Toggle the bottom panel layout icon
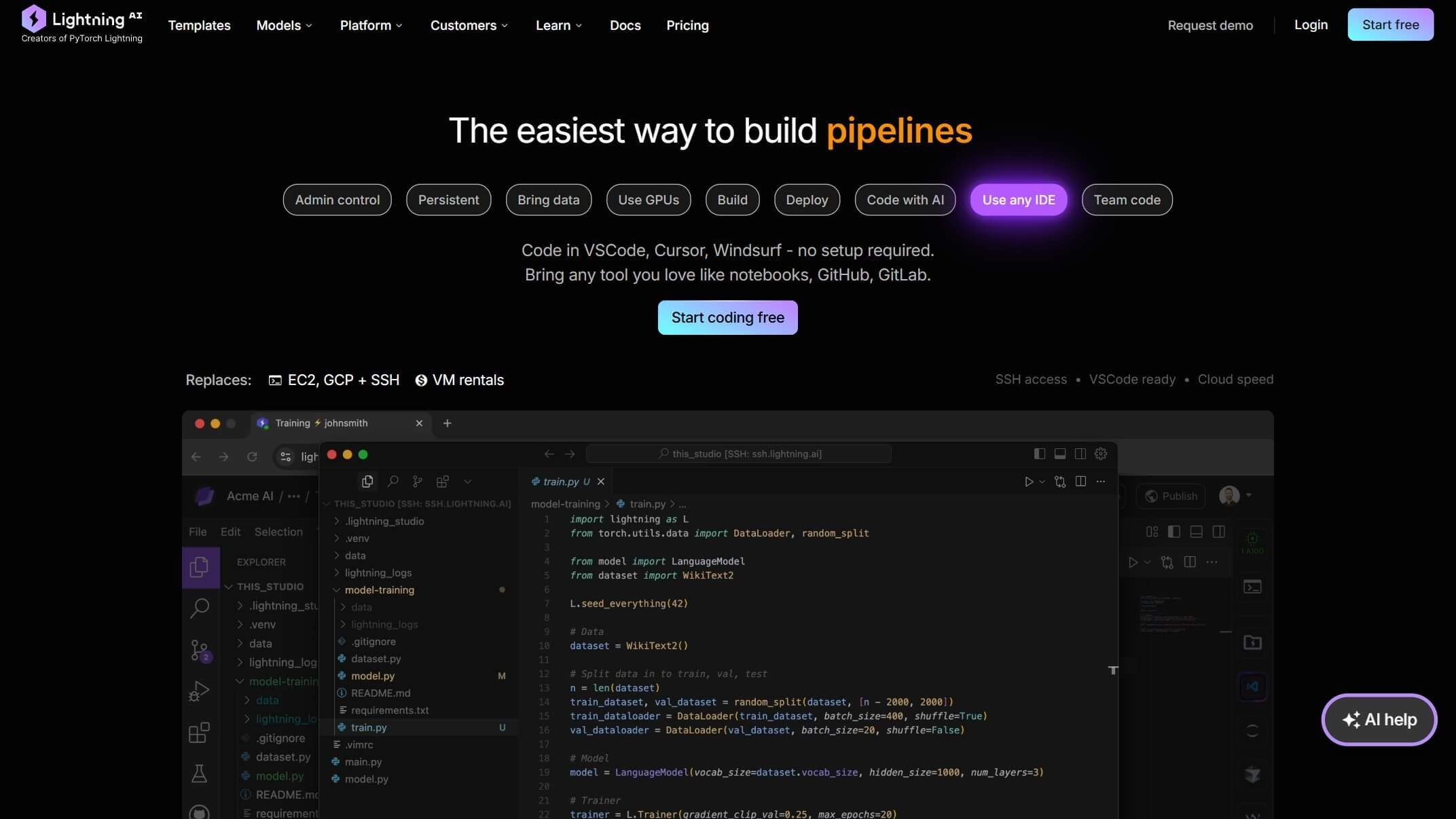This screenshot has width=1456, height=819. point(1059,454)
